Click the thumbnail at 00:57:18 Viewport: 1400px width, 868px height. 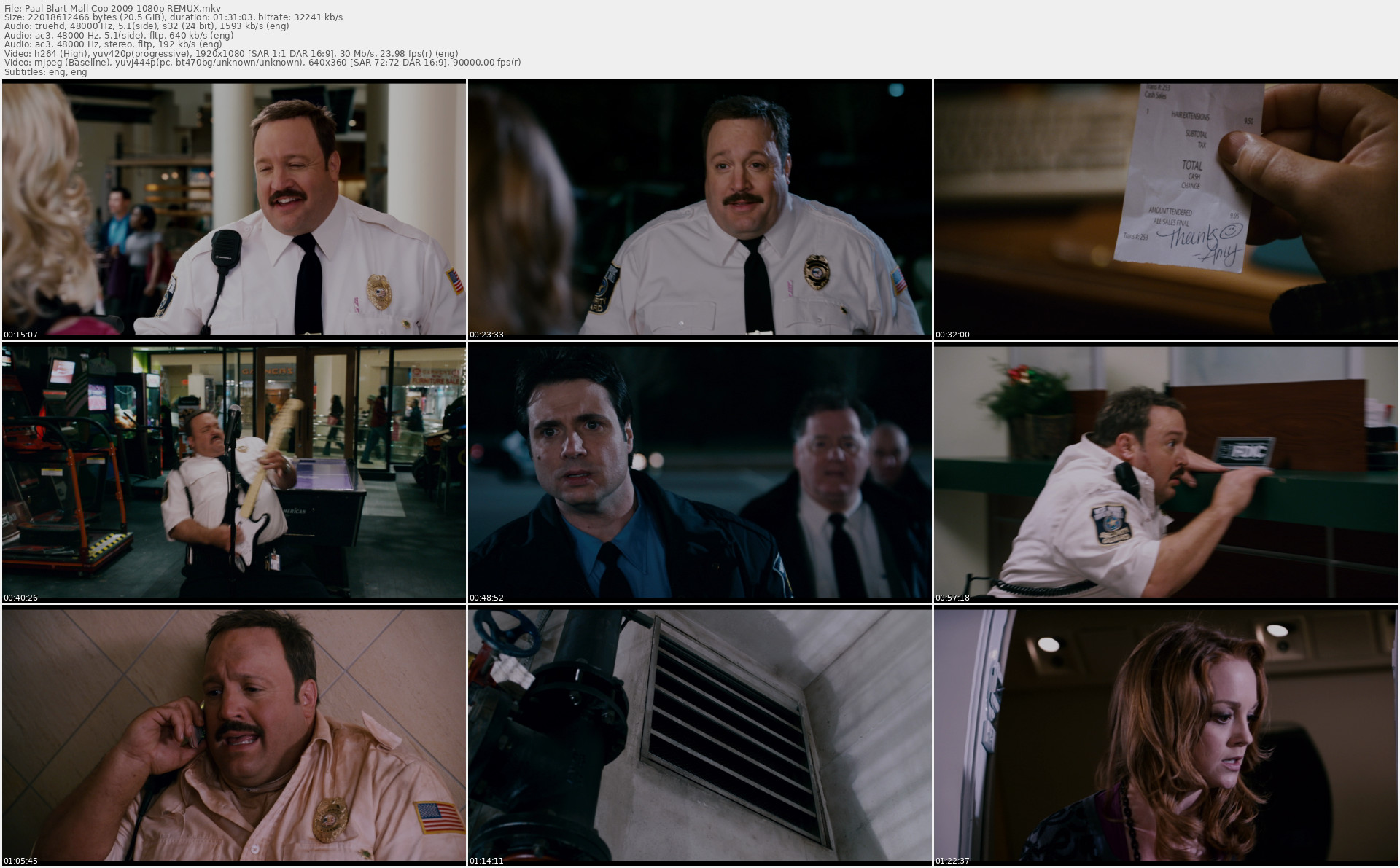pyautogui.click(x=1165, y=471)
